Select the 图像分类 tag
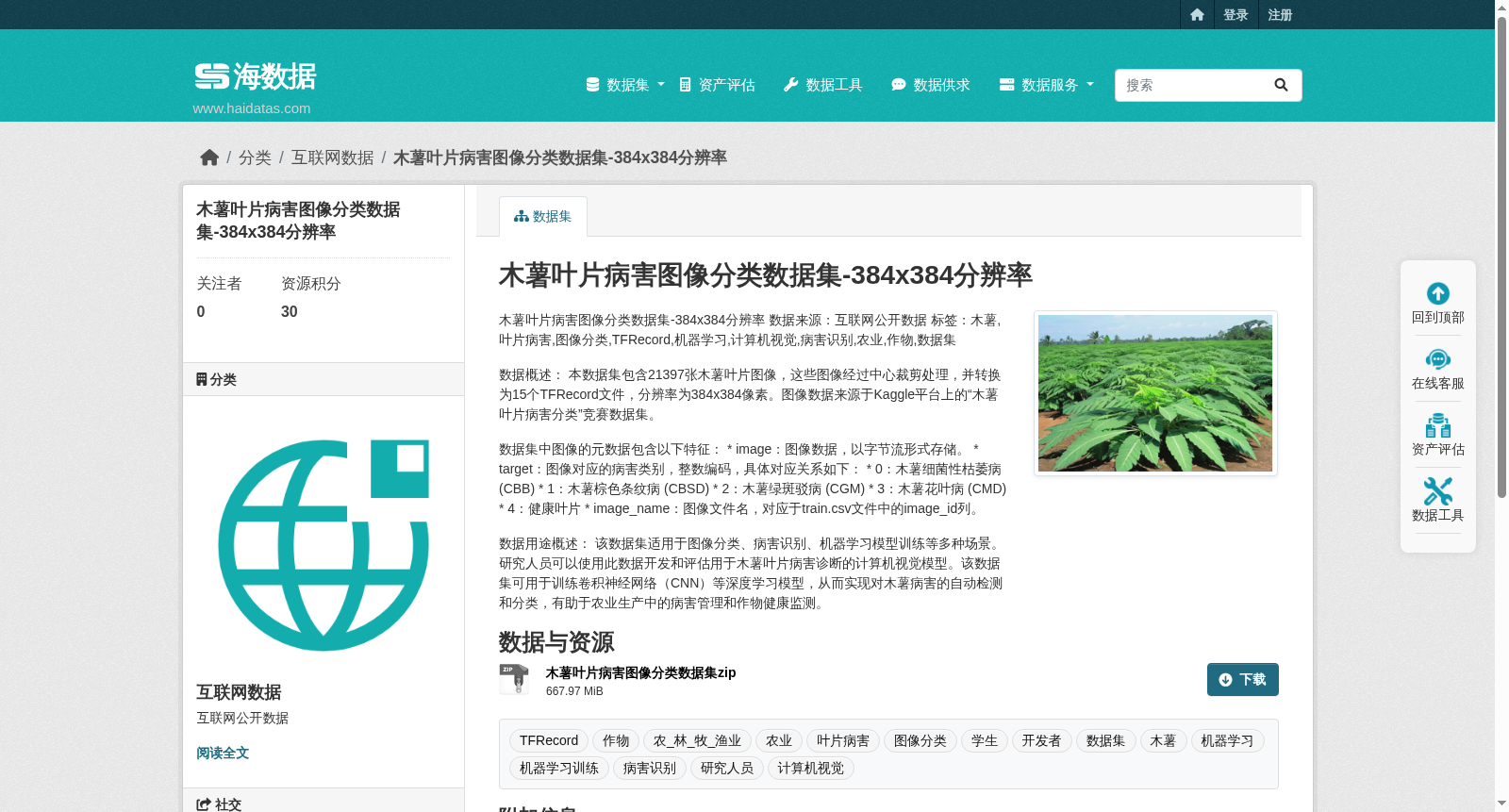This screenshot has height=812, width=1509. tap(920, 741)
